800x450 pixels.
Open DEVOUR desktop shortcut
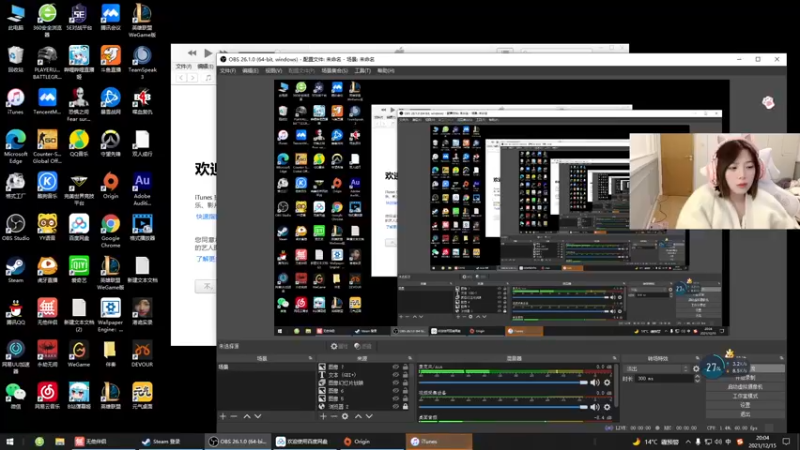142,355
